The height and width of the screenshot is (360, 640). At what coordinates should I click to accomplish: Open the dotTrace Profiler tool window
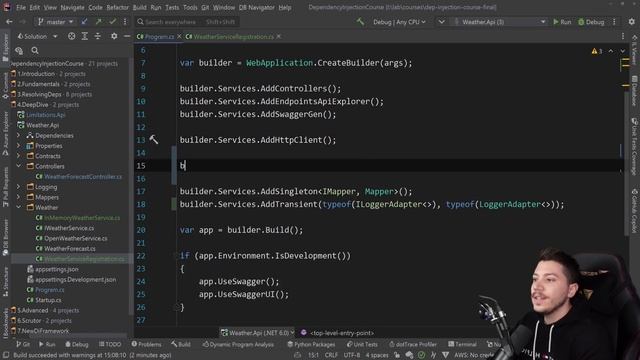point(413,344)
